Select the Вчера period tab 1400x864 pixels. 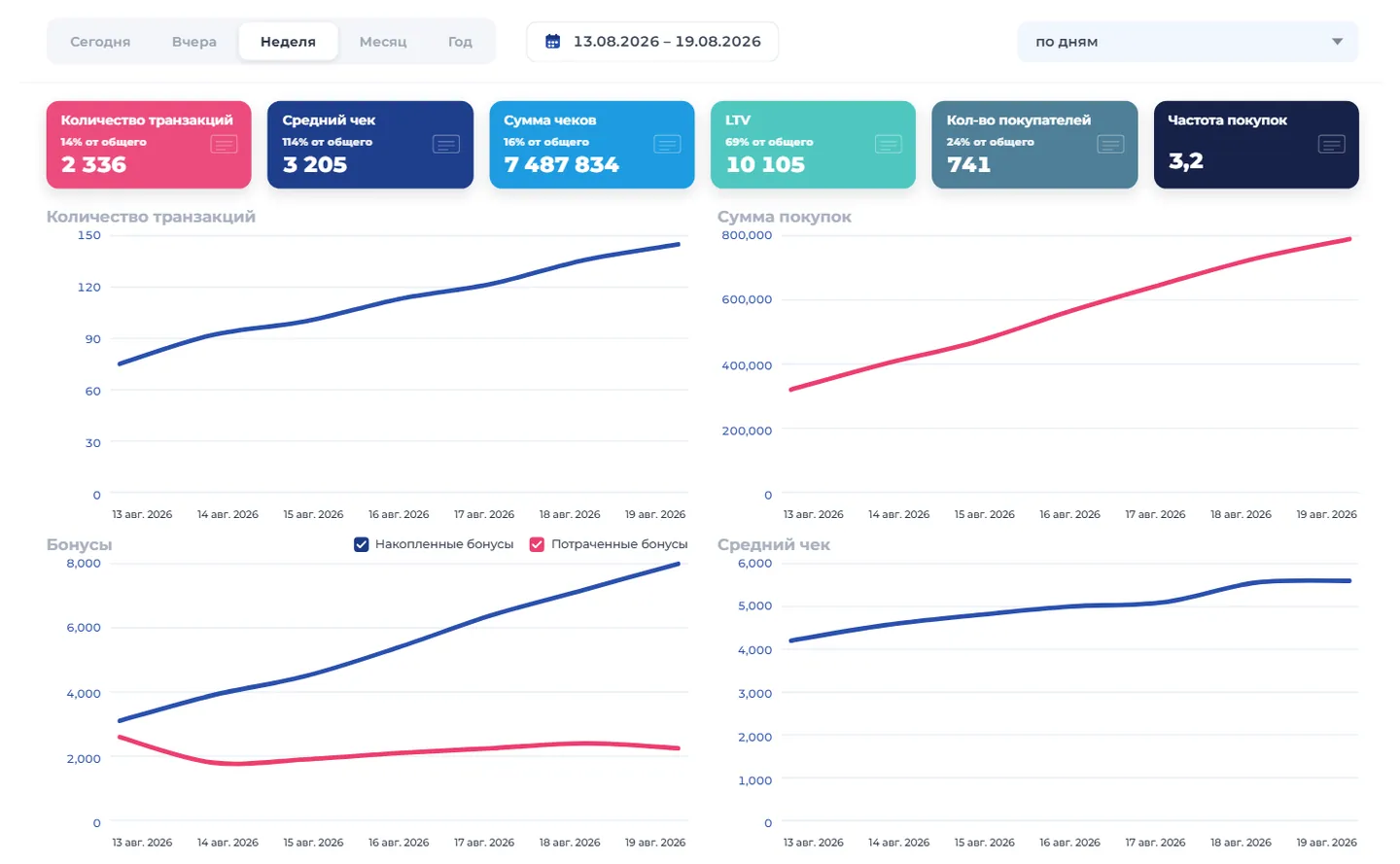click(x=194, y=42)
